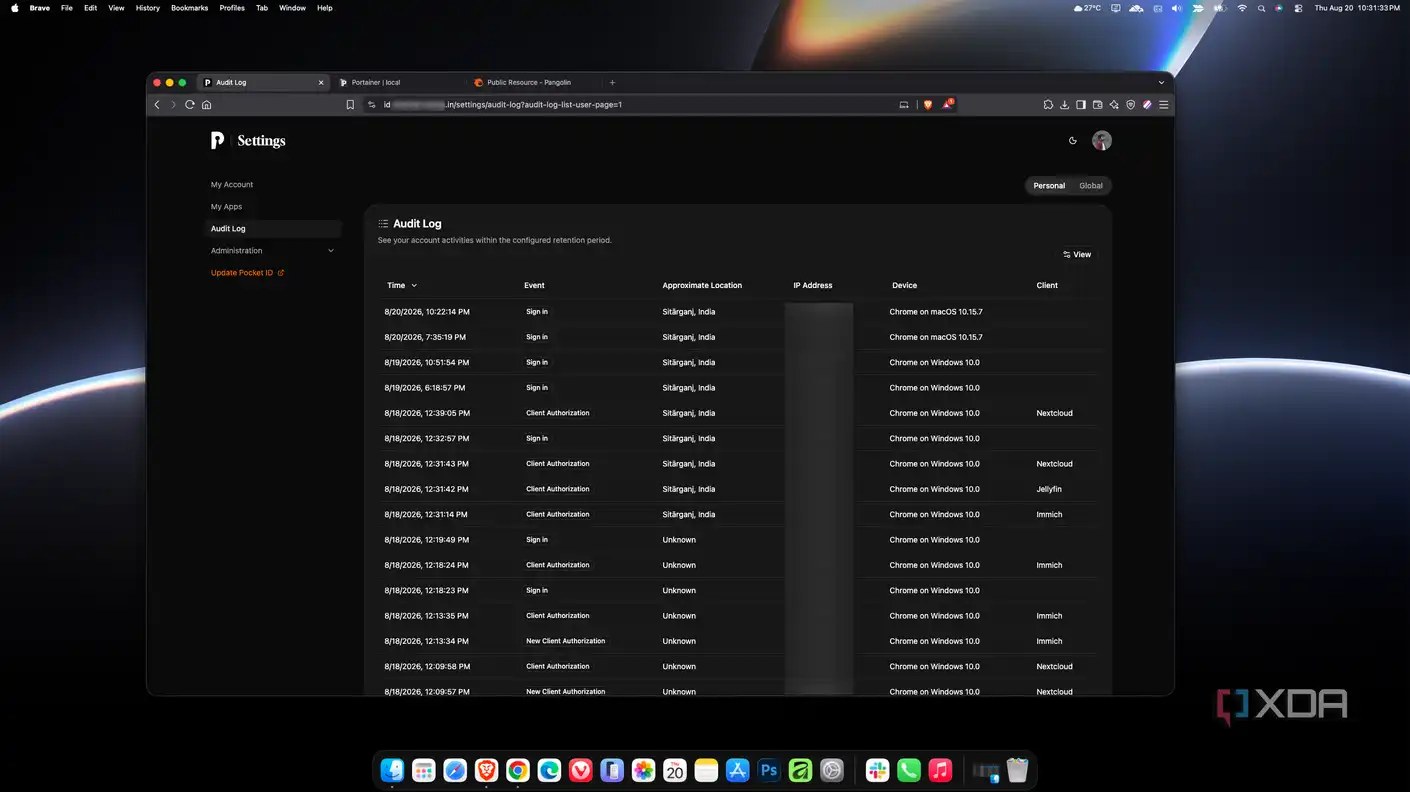Click the Approximate Location column header
The image size is (1410, 792).
click(702, 285)
